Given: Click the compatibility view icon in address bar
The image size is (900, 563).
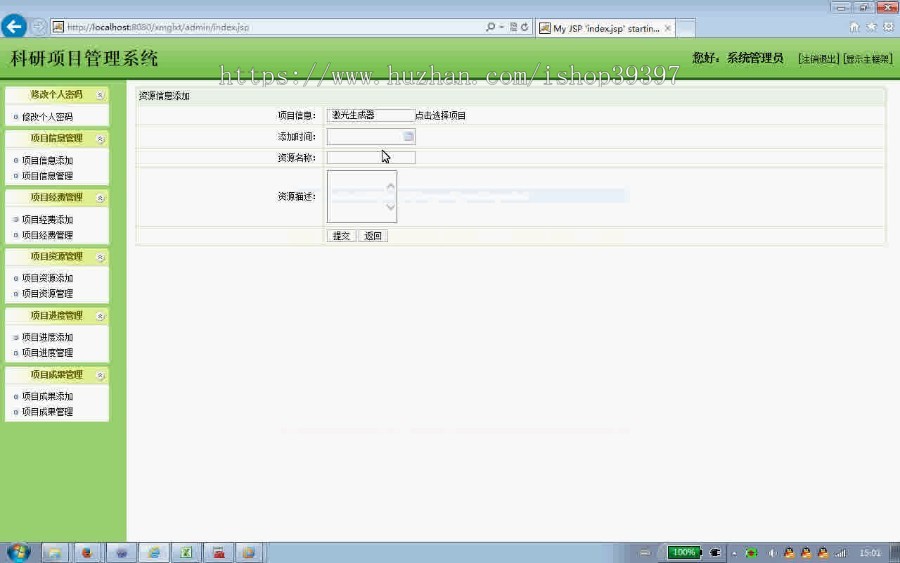Looking at the screenshot, I should [x=513, y=27].
